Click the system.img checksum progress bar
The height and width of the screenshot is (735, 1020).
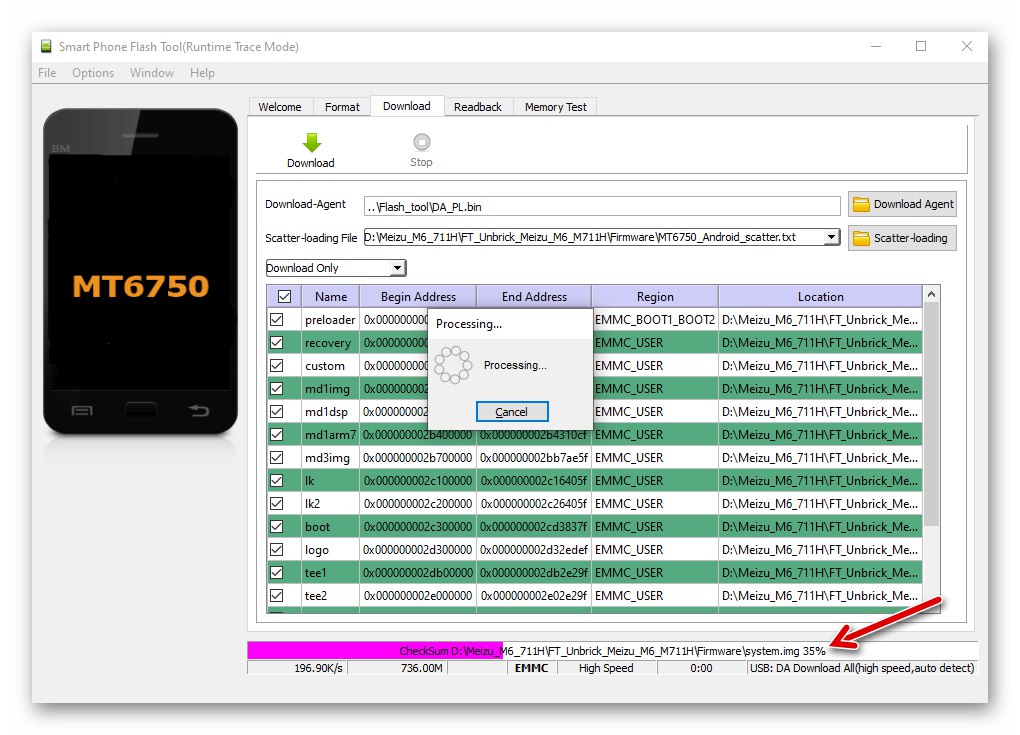click(612, 650)
